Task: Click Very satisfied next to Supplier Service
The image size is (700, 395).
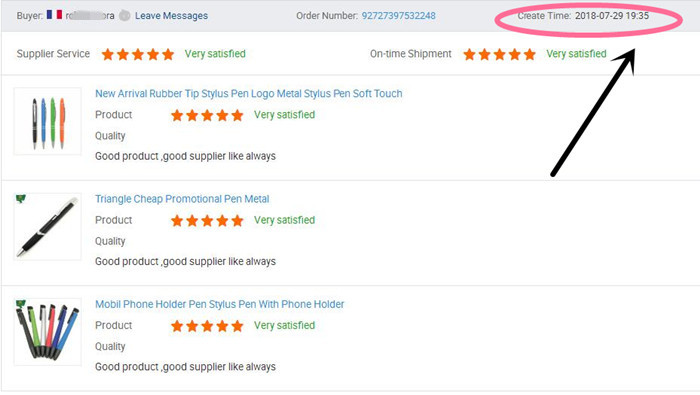Action: pos(215,54)
